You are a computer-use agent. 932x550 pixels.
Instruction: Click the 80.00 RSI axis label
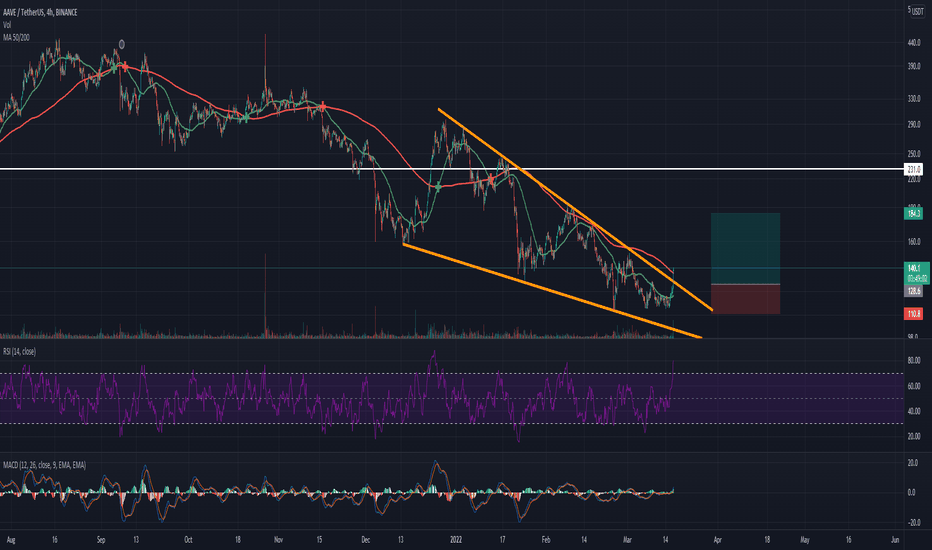(914, 360)
